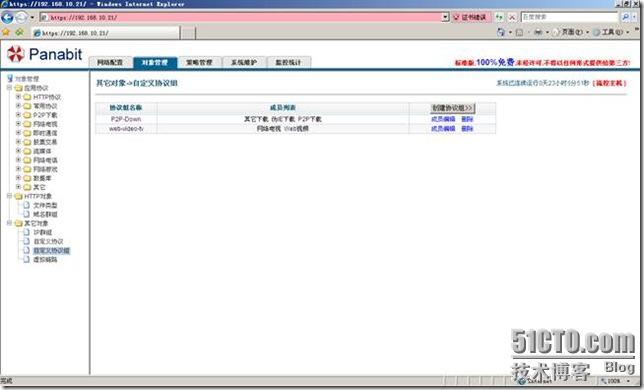This screenshot has height=390, width=644.
Task: Click the web-video-tv group name cell
Action: tap(126, 128)
